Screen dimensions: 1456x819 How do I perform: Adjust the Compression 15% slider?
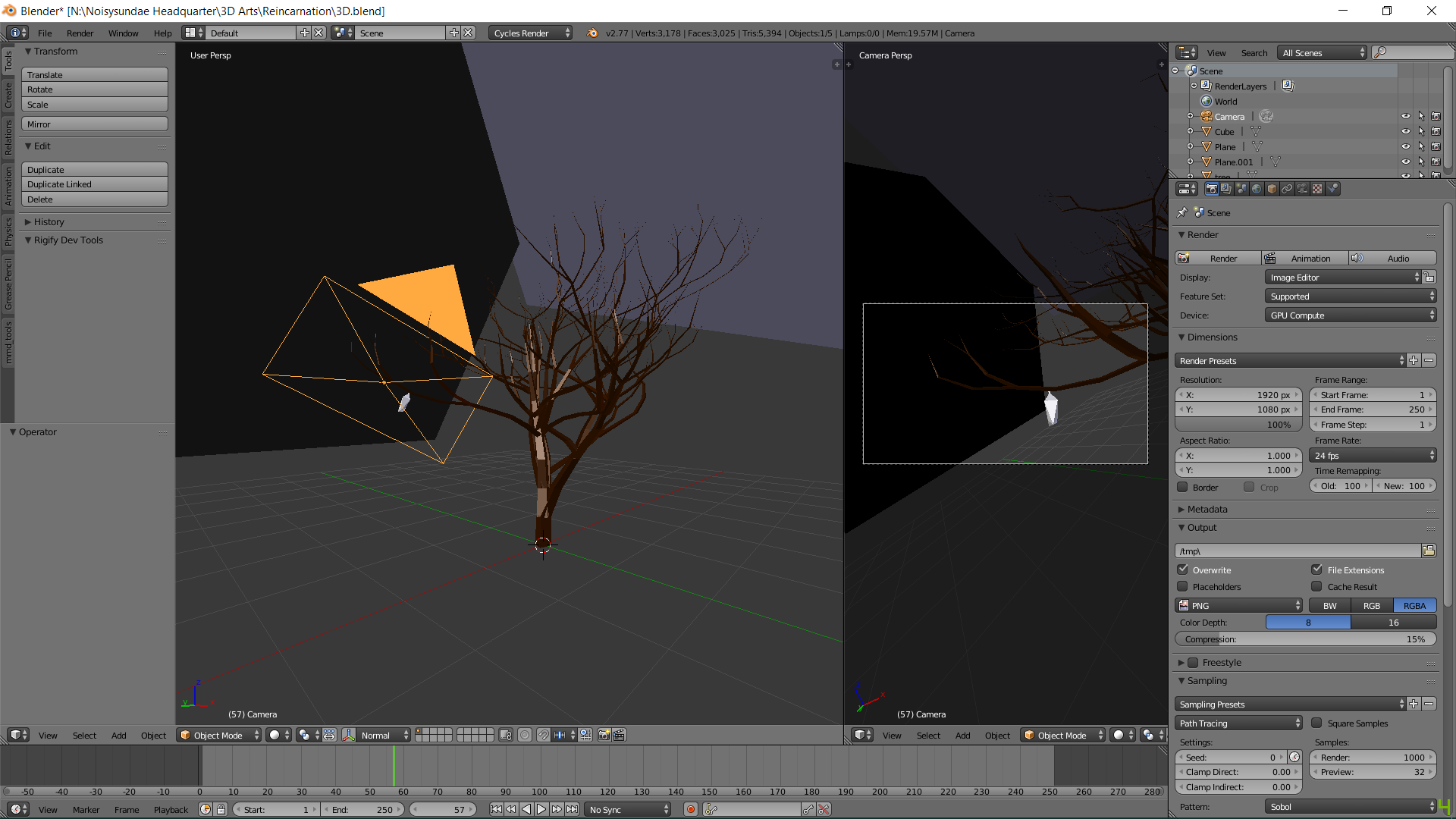click(x=1306, y=639)
